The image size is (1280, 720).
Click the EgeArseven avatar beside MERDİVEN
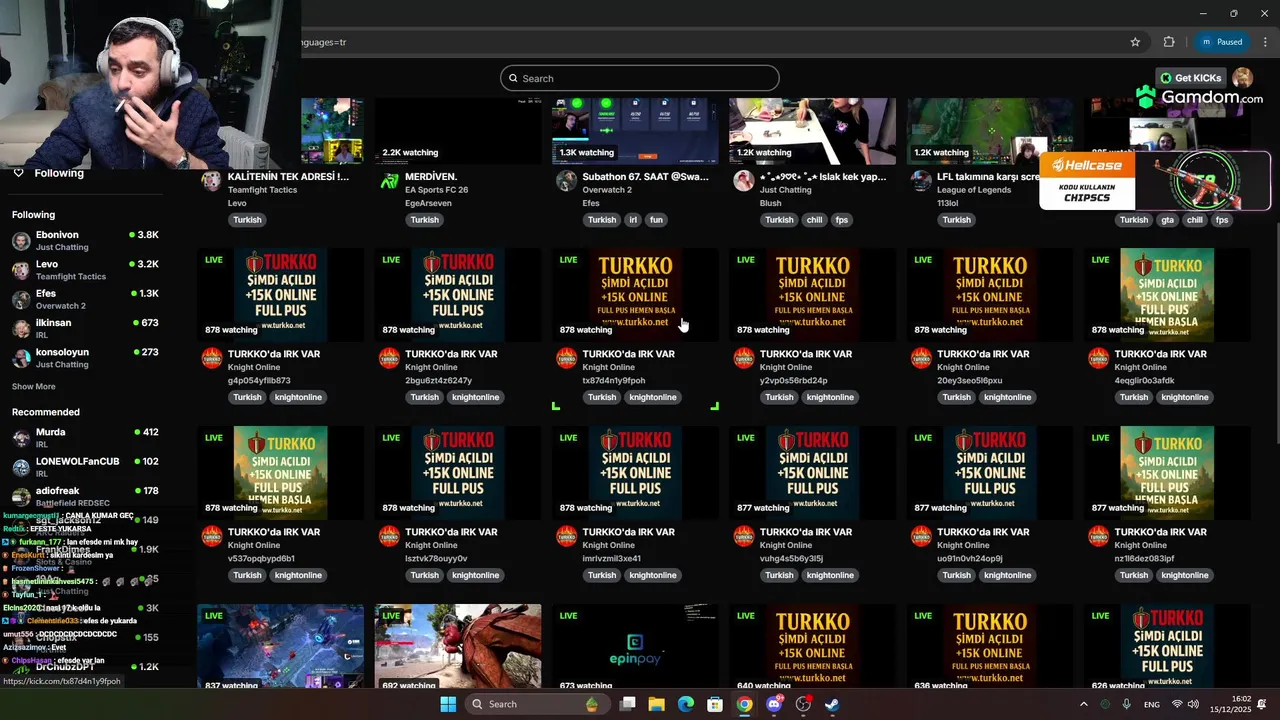click(x=389, y=181)
